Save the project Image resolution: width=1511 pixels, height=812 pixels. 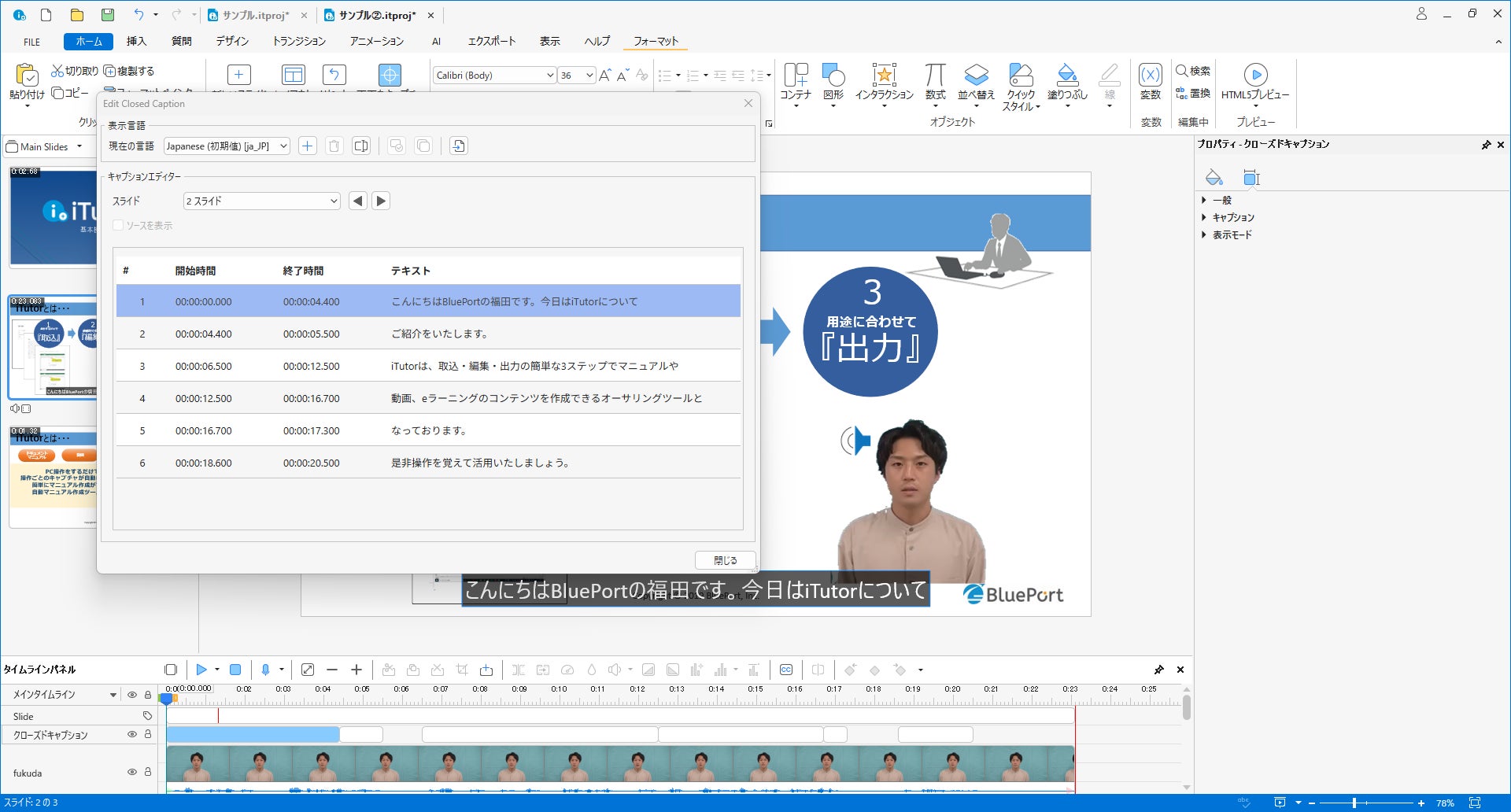(108, 14)
